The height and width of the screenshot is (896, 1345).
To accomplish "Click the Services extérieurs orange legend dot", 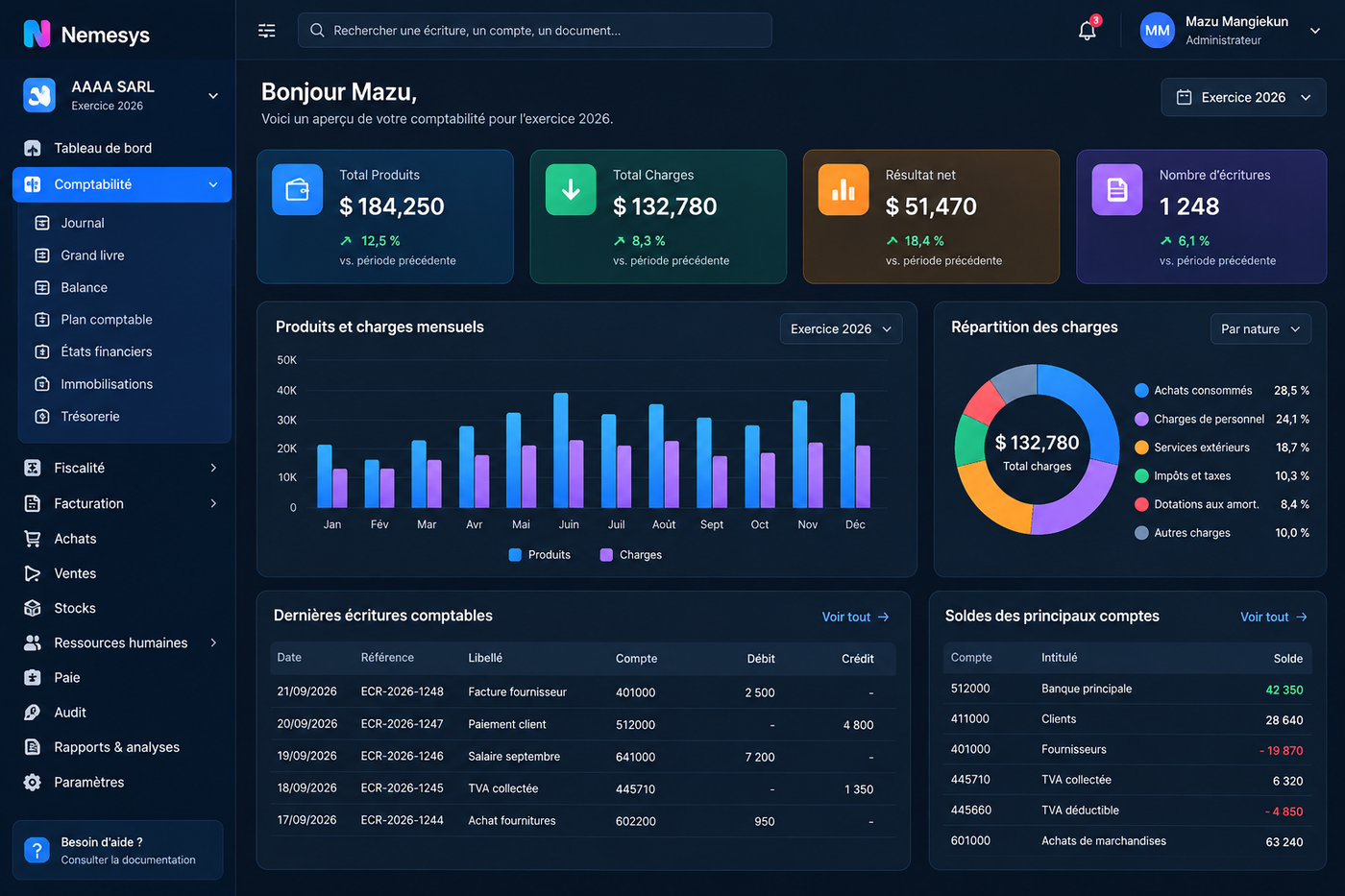I will pyautogui.click(x=1141, y=448).
